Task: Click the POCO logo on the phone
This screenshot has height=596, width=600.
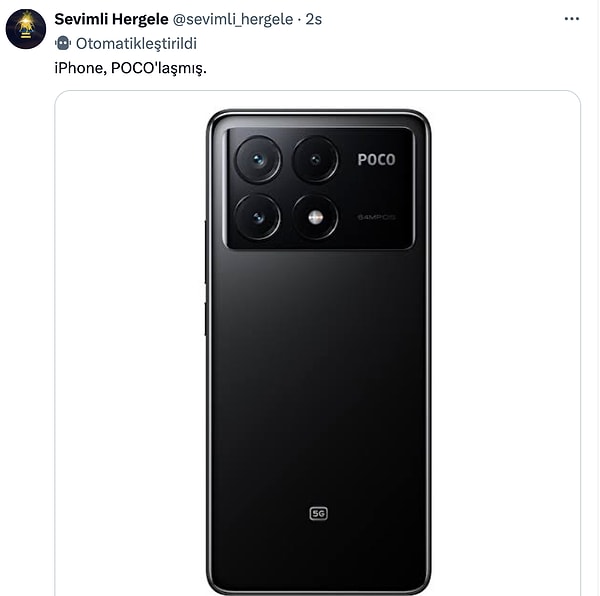Action: [x=376, y=159]
